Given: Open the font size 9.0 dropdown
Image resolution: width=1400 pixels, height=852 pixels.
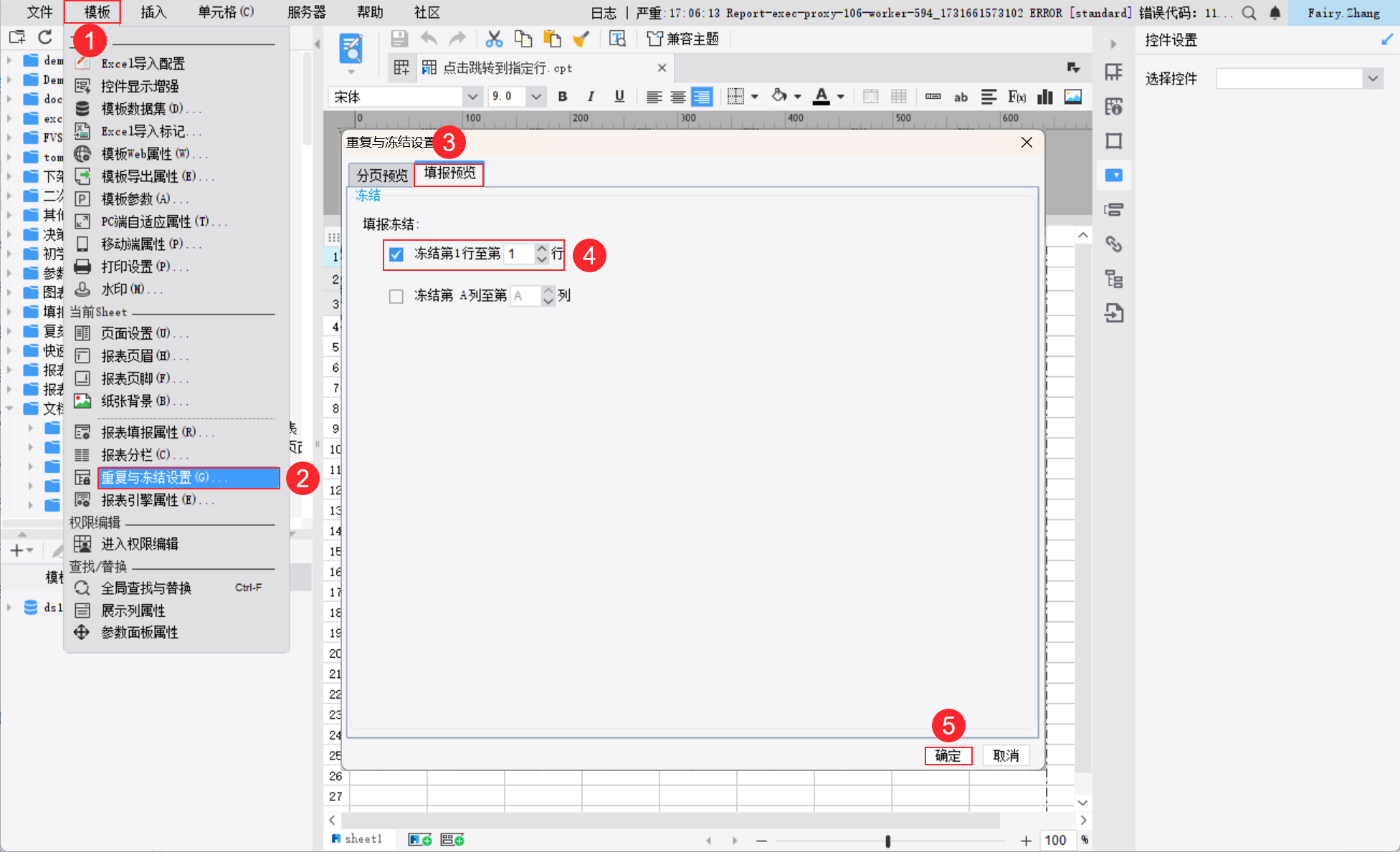Looking at the screenshot, I should click(x=535, y=97).
